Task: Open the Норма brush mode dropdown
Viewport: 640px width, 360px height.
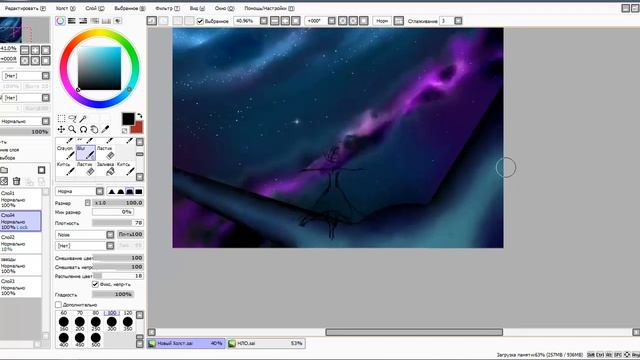Action: point(80,191)
